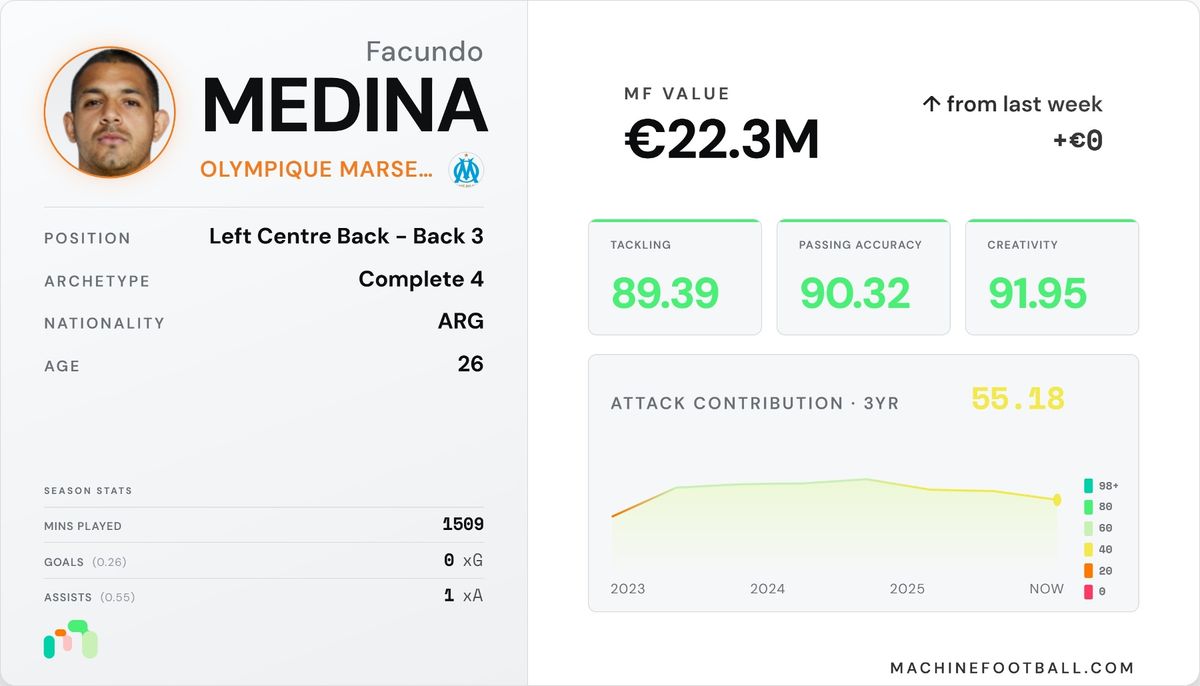This screenshot has height=686, width=1200.
Task: Select the yellow 40 legend swatch
Action: [1088, 549]
